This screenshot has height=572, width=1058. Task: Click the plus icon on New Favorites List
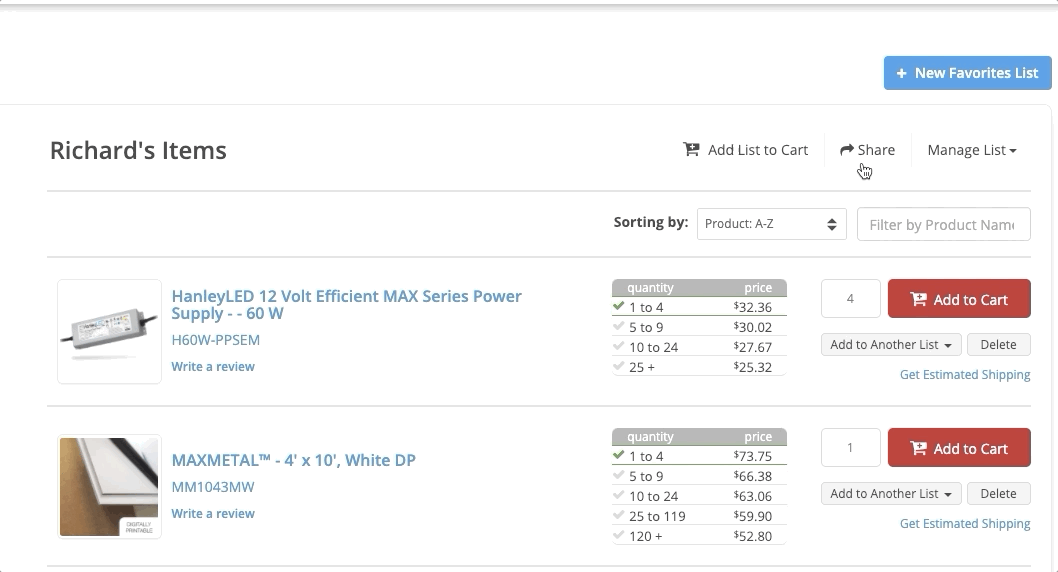click(x=901, y=73)
